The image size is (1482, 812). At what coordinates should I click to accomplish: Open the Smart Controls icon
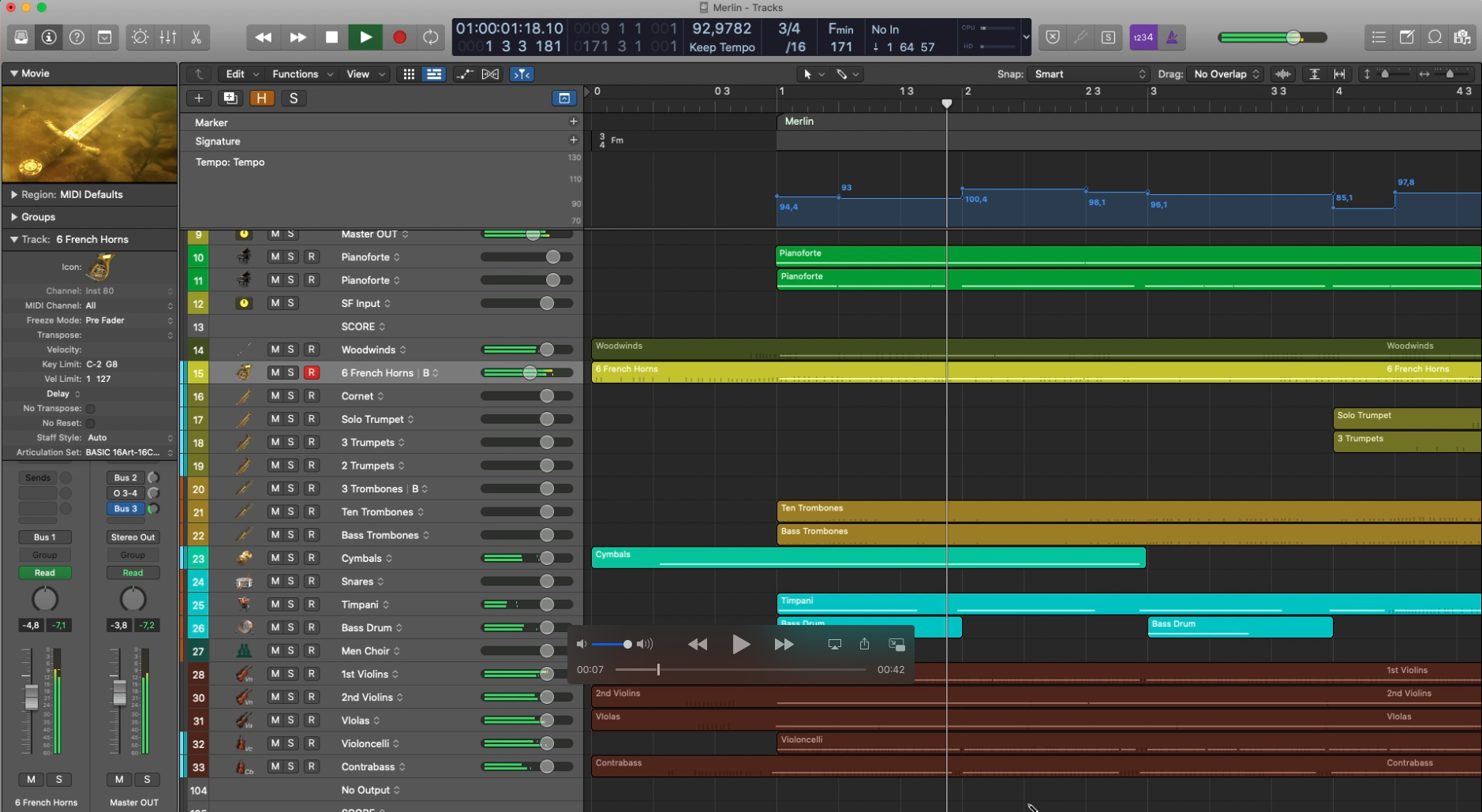click(x=140, y=37)
